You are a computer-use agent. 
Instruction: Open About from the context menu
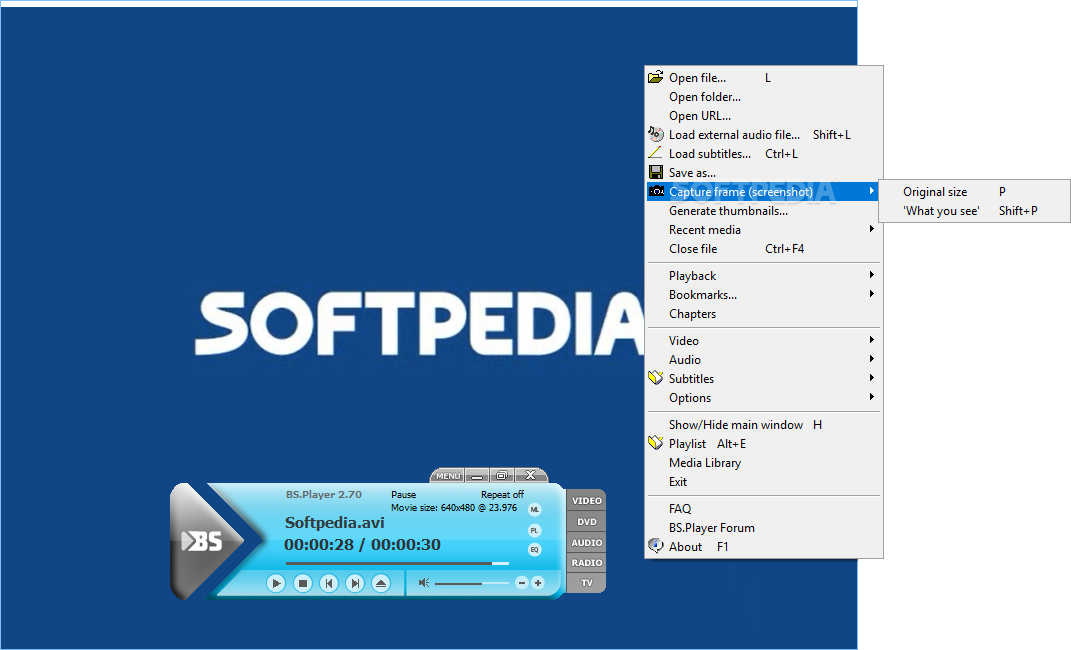coord(764,547)
